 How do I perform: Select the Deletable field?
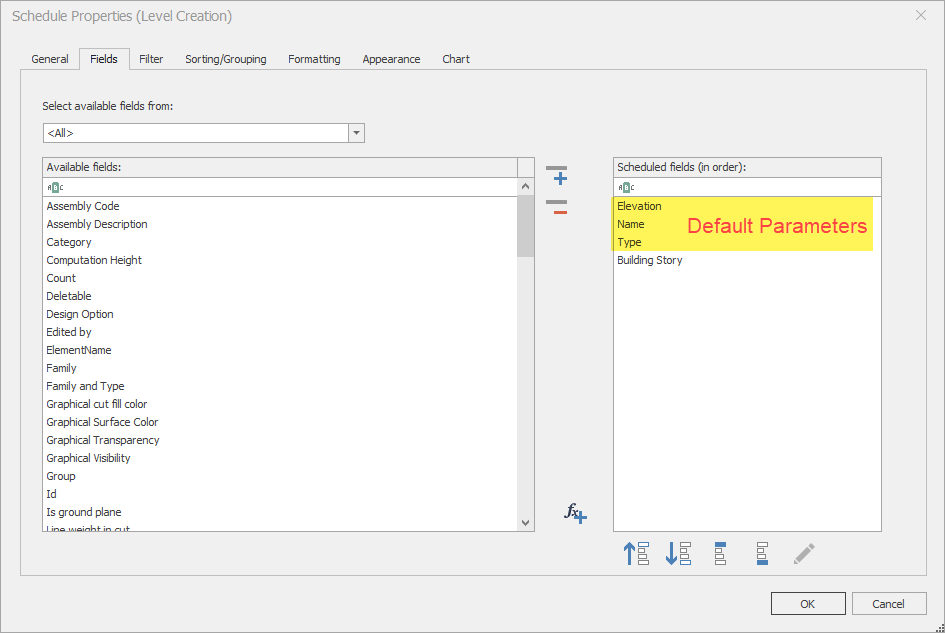pyautogui.click(x=280, y=296)
